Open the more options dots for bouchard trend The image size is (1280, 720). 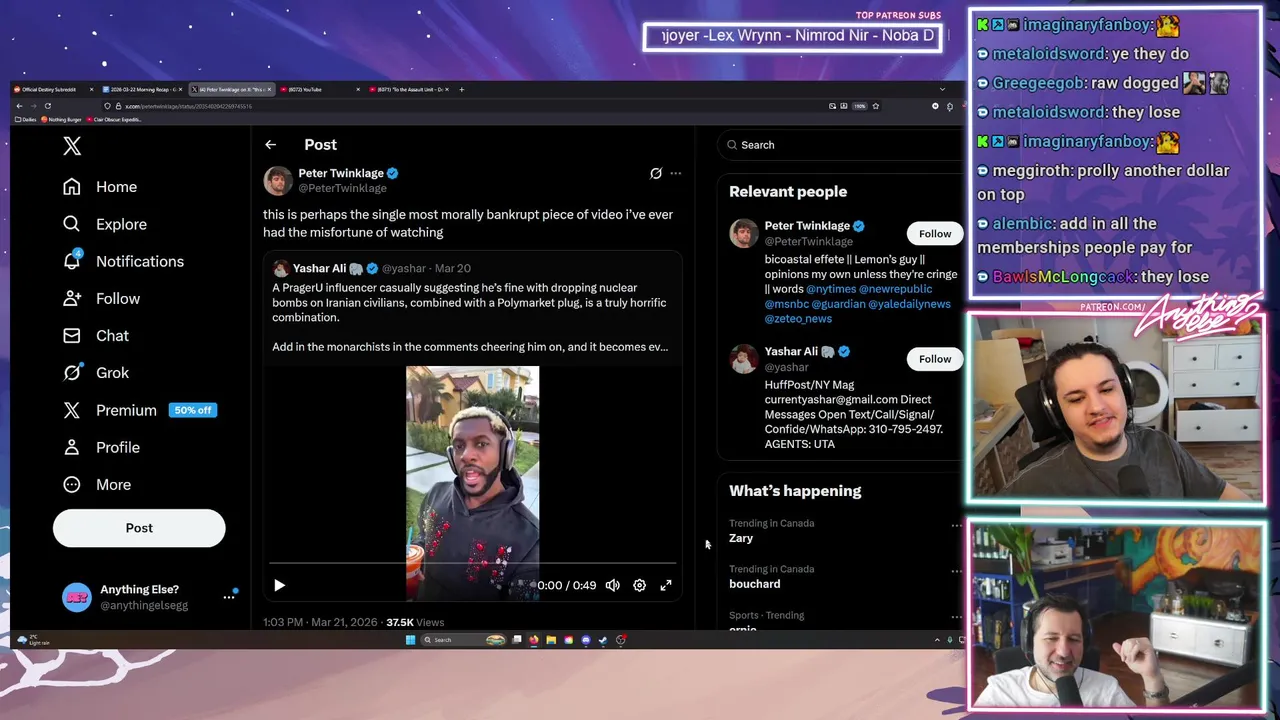956,570
